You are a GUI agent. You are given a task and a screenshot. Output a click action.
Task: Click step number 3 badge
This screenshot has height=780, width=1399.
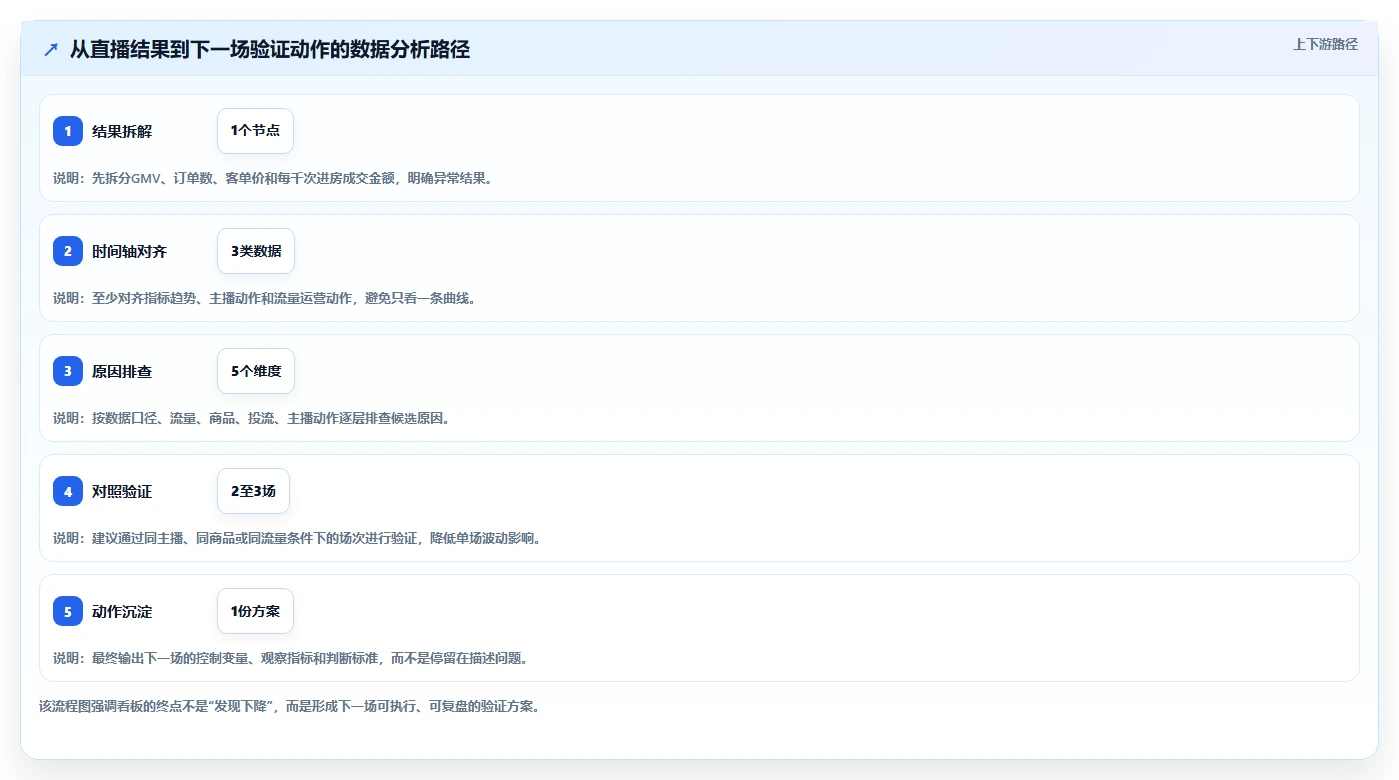(x=68, y=371)
